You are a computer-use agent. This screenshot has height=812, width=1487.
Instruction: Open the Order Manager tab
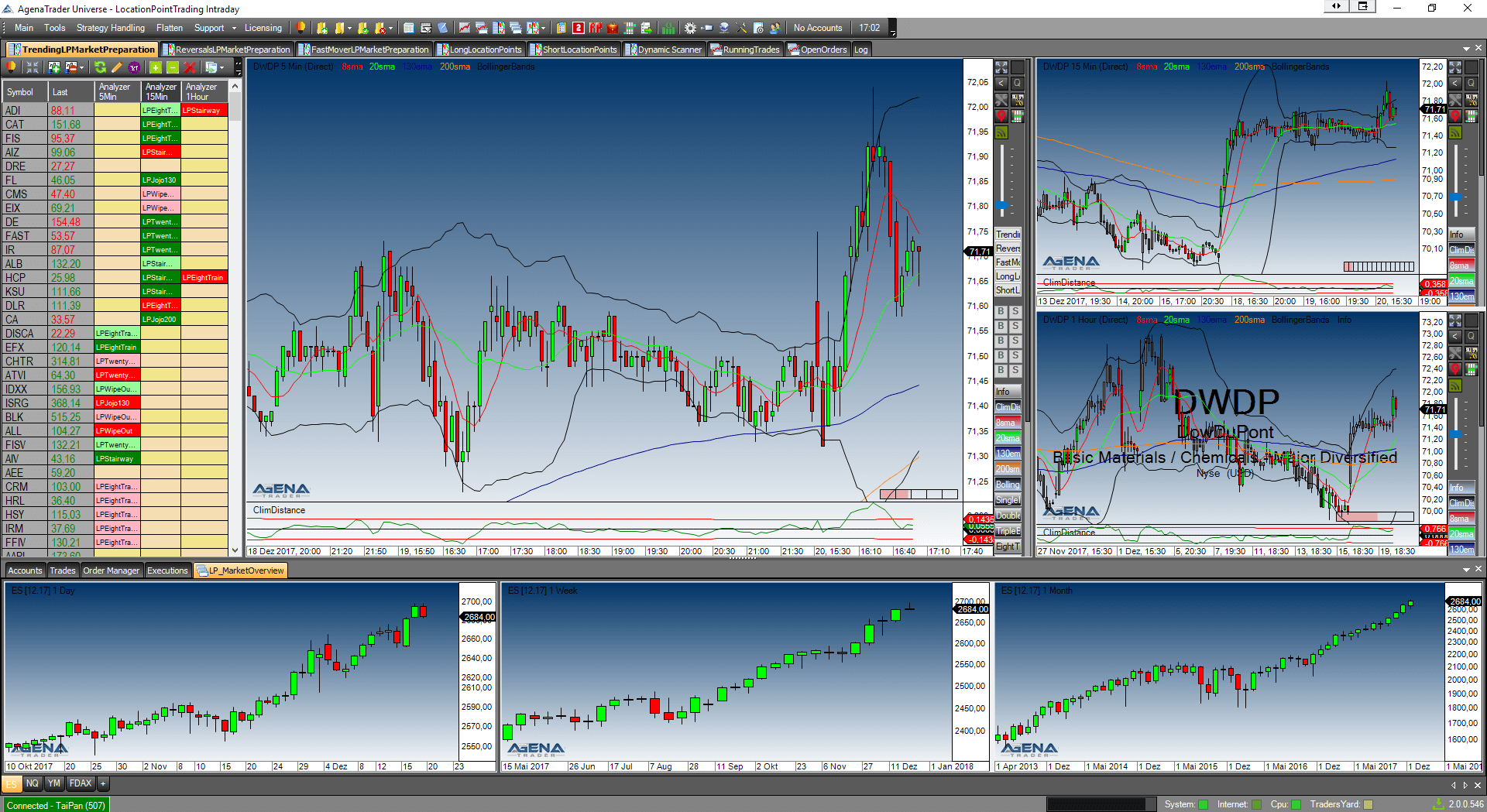pos(111,570)
